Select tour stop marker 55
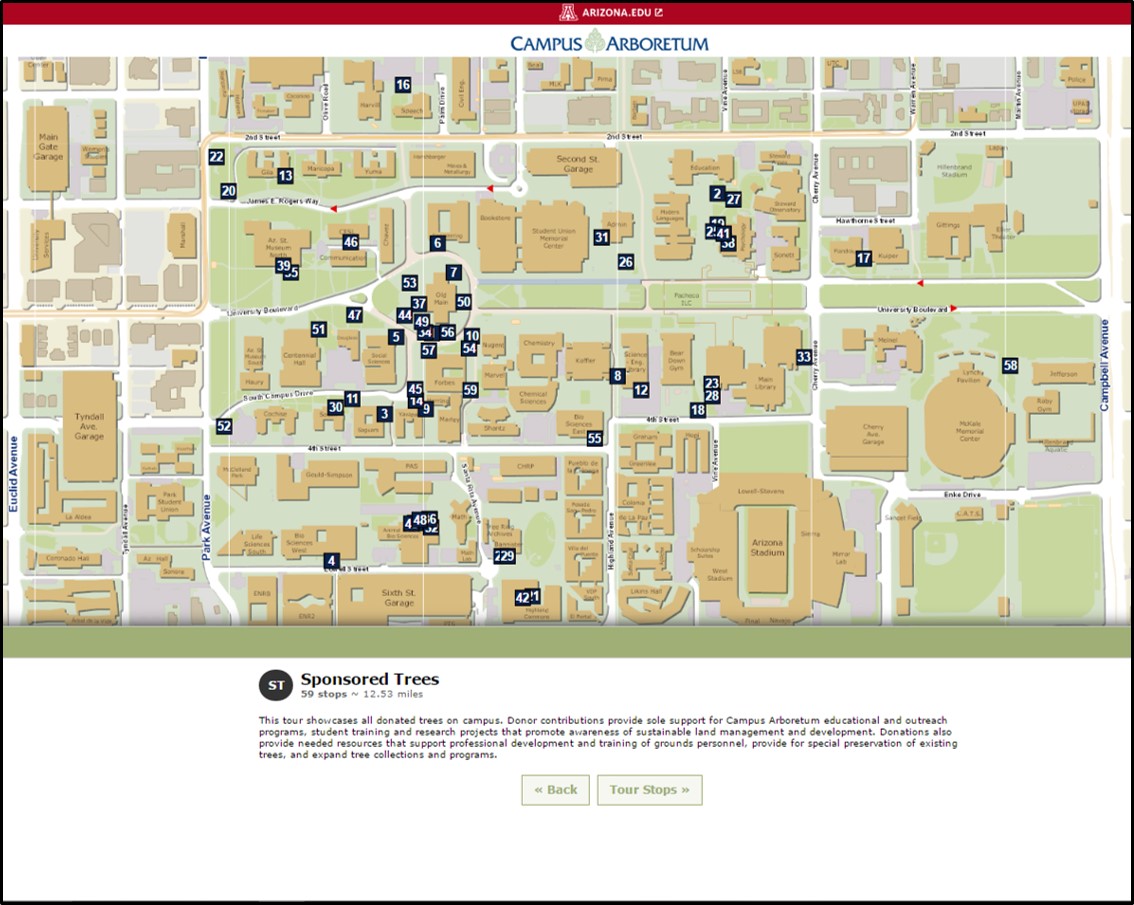 594,438
